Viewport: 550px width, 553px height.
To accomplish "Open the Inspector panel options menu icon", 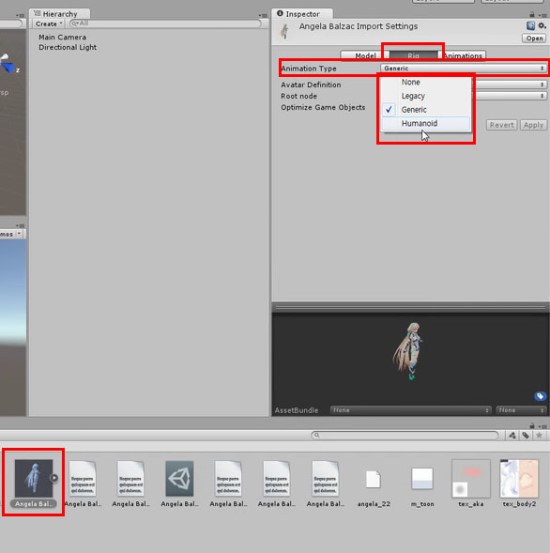I will pos(543,15).
